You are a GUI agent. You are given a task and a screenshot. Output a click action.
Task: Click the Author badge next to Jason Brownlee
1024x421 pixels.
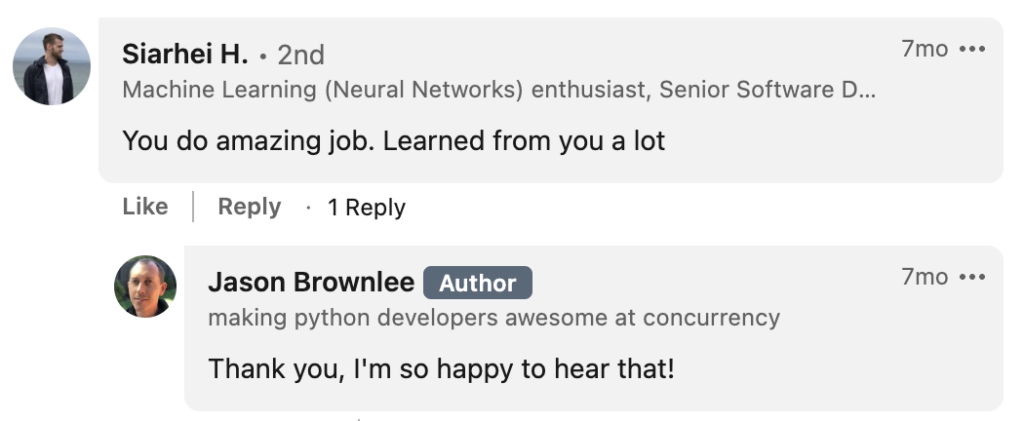(x=478, y=284)
